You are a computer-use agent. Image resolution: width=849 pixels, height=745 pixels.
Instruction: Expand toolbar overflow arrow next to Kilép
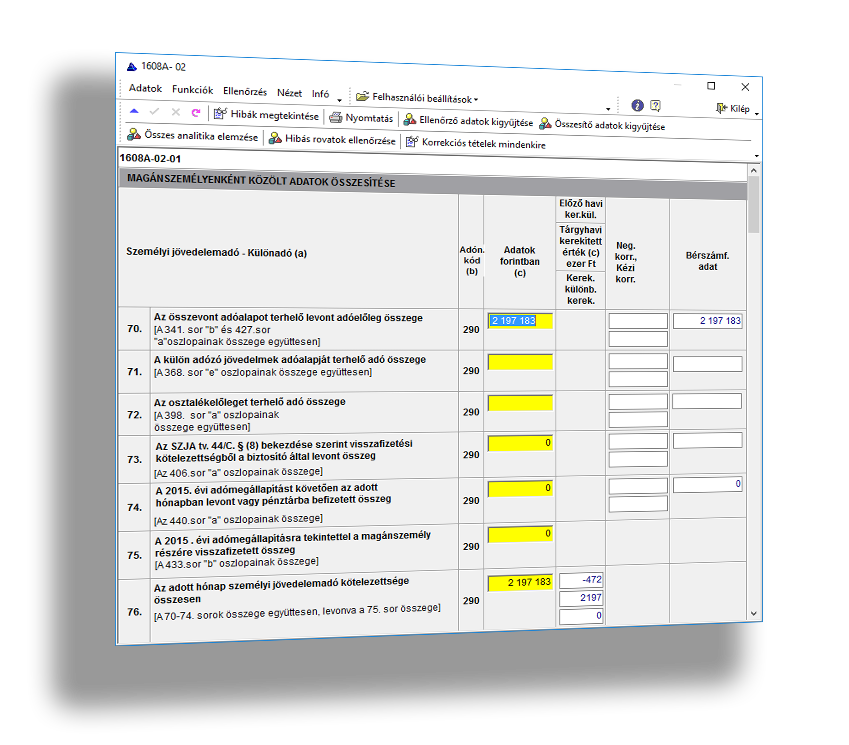[757, 114]
